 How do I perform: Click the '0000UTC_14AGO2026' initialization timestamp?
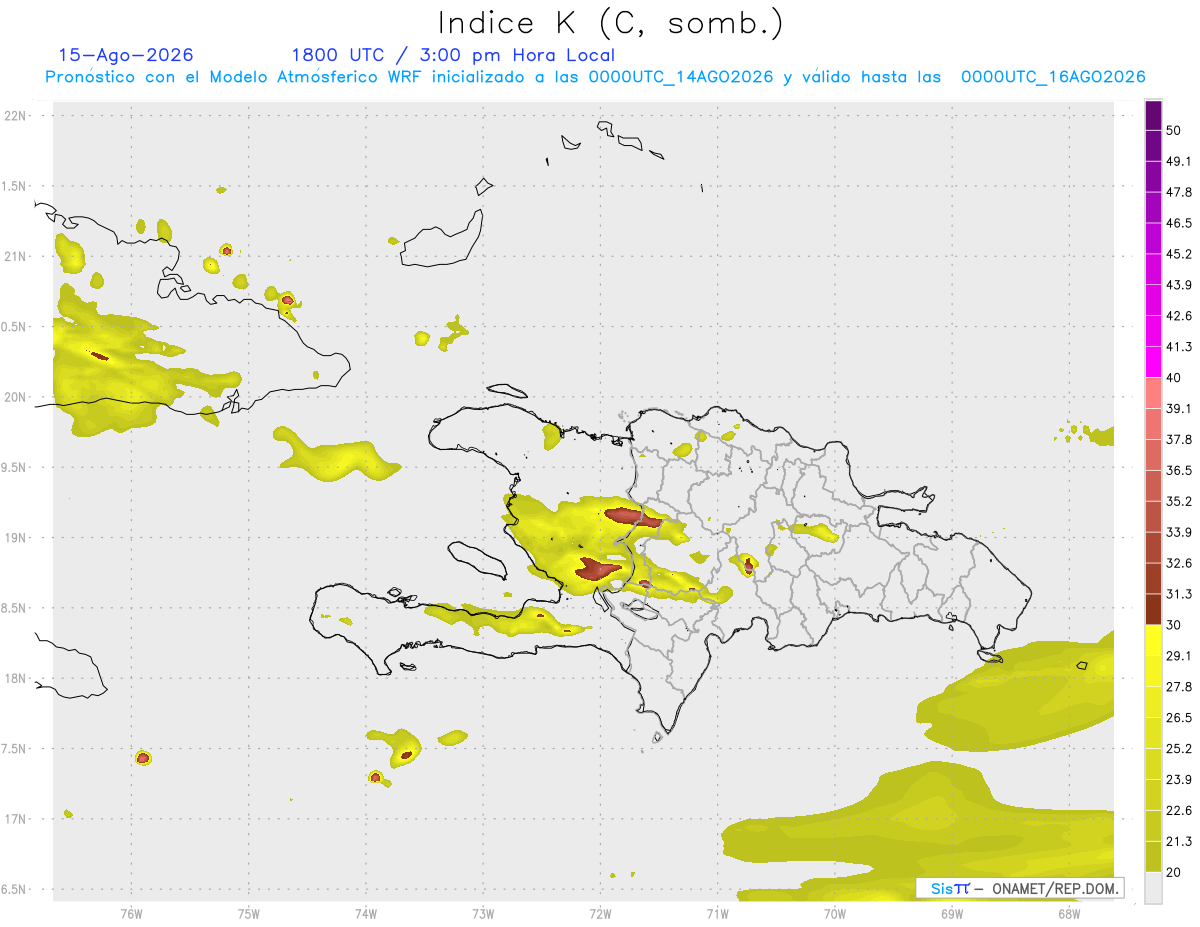[681, 77]
